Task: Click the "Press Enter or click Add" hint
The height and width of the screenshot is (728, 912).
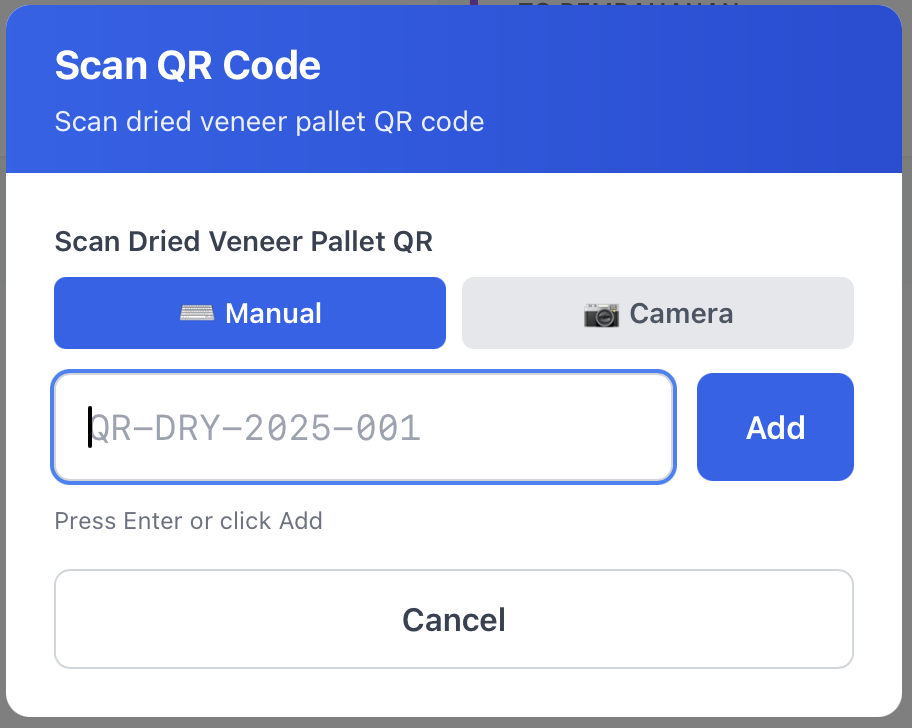Action: [x=188, y=521]
